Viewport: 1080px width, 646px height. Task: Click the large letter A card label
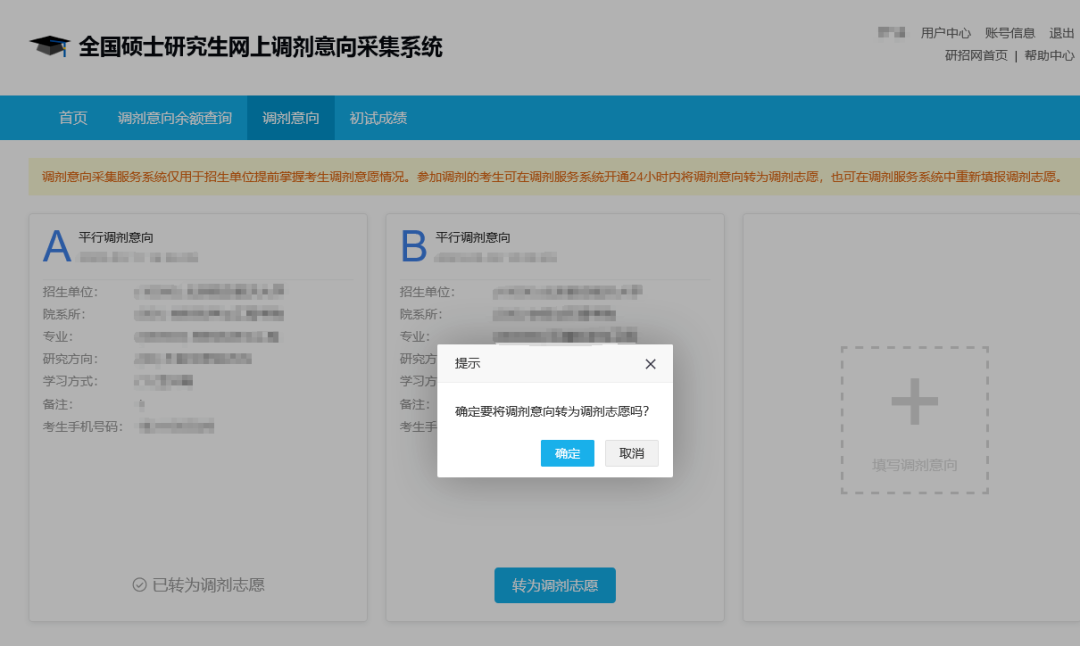coord(56,245)
